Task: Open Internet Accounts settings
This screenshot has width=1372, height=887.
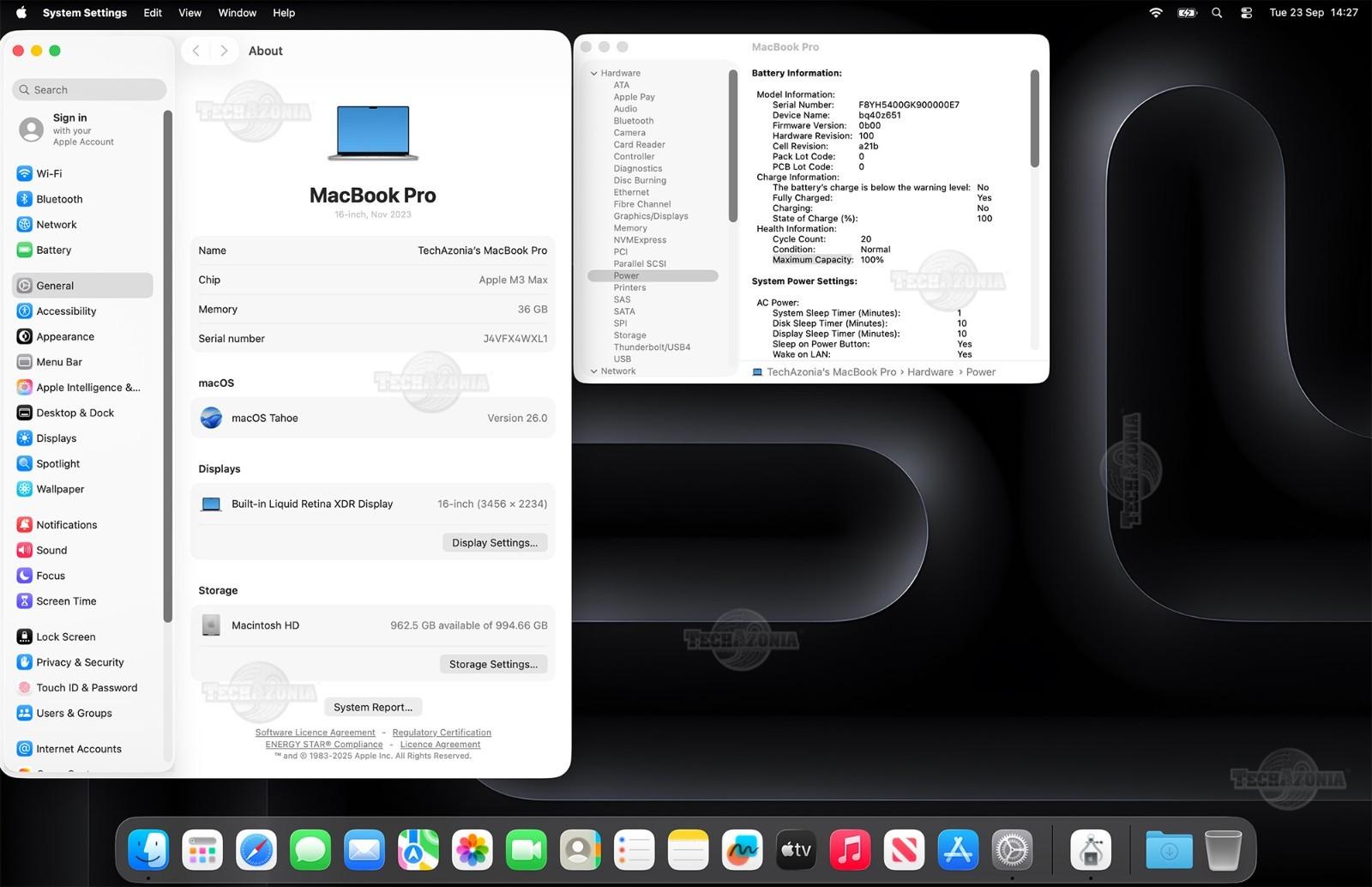Action: pyautogui.click(x=83, y=749)
